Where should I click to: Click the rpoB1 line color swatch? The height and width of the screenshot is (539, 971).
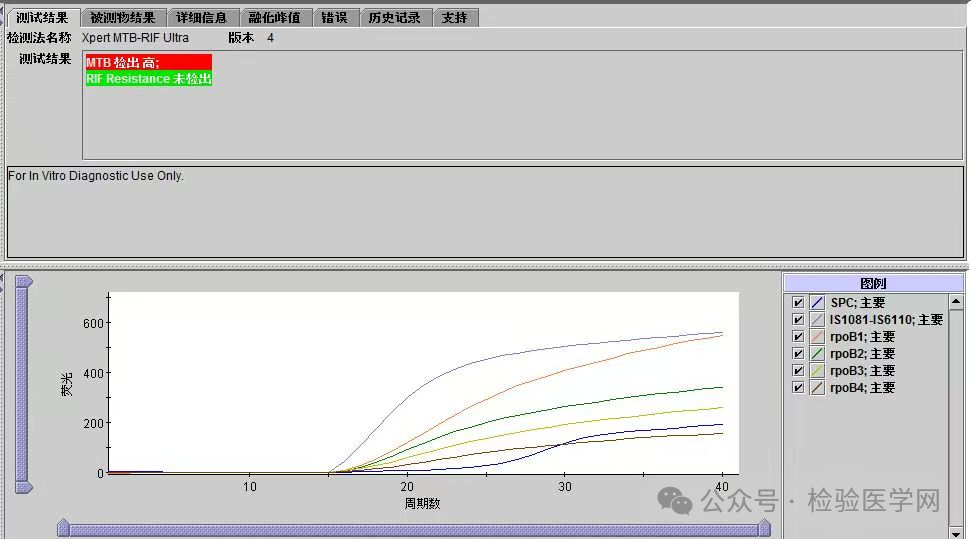pyautogui.click(x=817, y=337)
